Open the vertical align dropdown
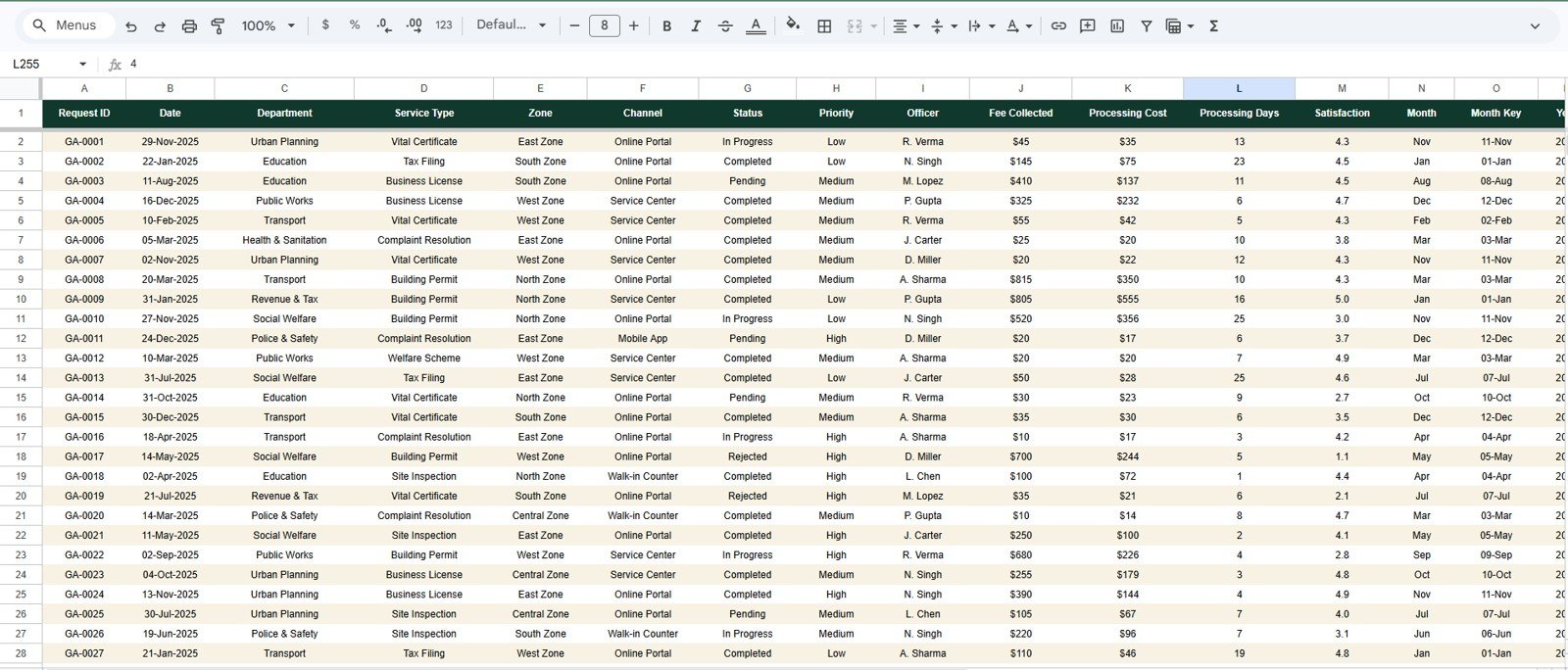Image resolution: width=1568 pixels, height=670 pixels. pos(943,26)
